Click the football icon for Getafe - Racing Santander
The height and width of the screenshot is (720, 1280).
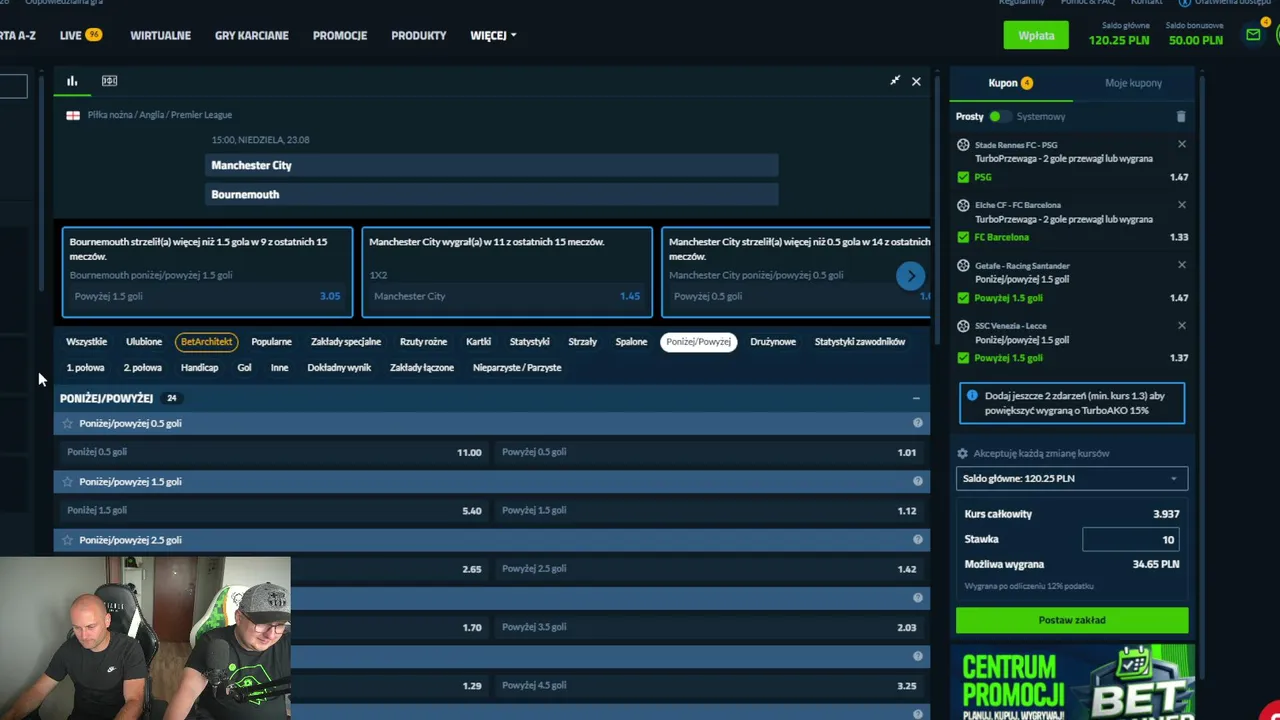point(963,266)
